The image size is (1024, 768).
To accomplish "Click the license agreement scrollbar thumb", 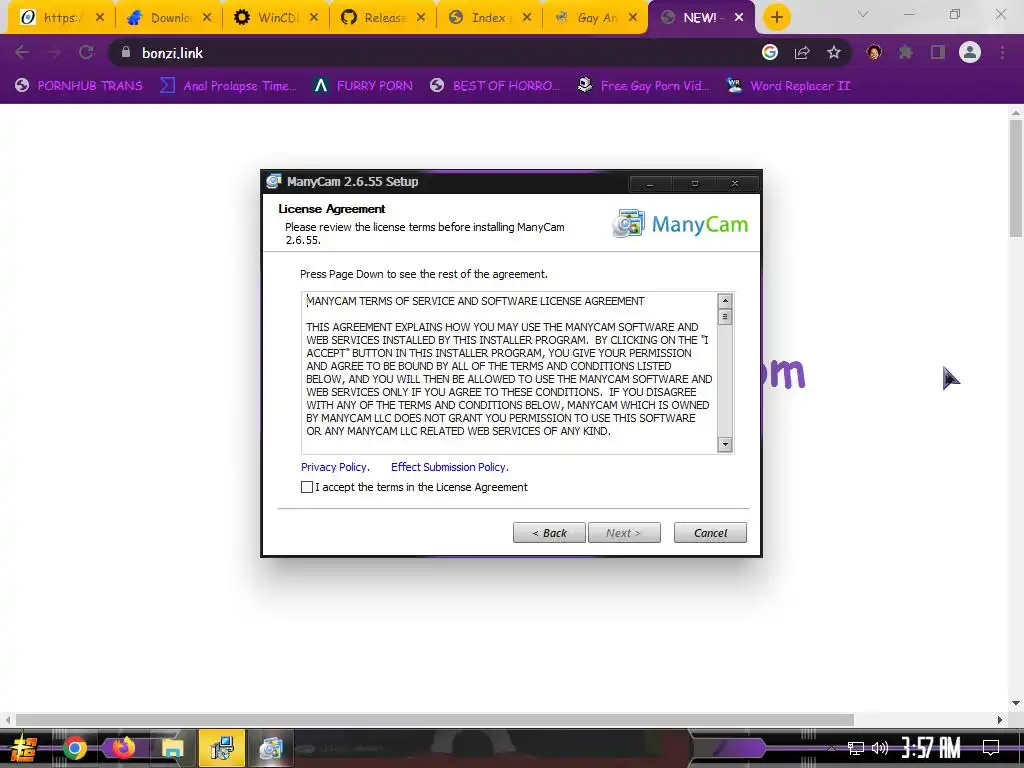I will tap(725, 317).
